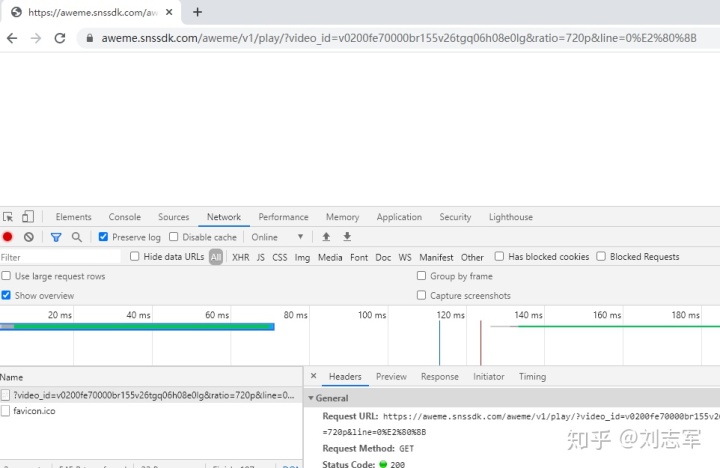
Task: Click the Name column header
Action: (x=151, y=377)
